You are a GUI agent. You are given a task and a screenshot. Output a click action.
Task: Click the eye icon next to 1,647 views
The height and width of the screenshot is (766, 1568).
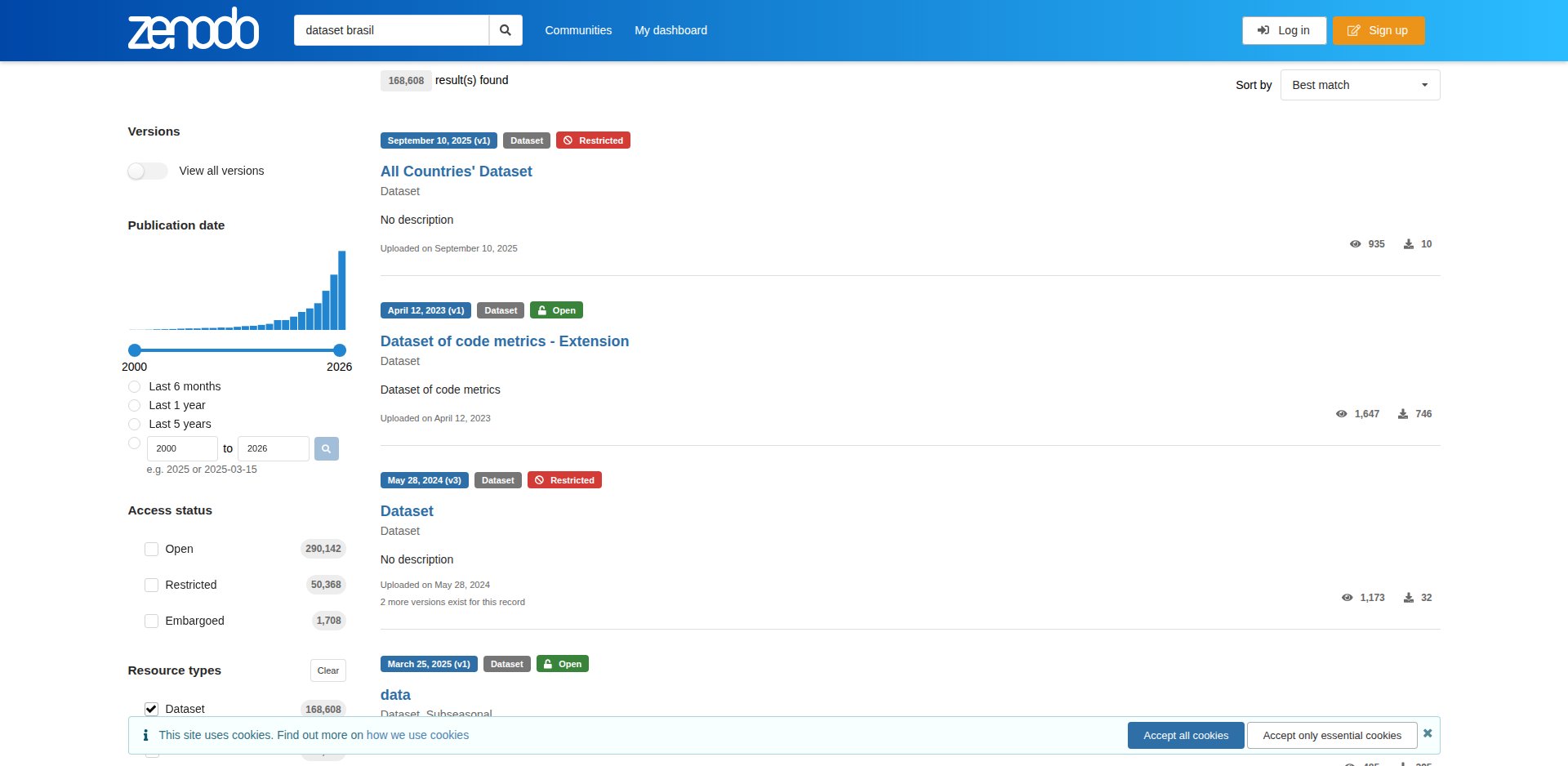[x=1341, y=414]
